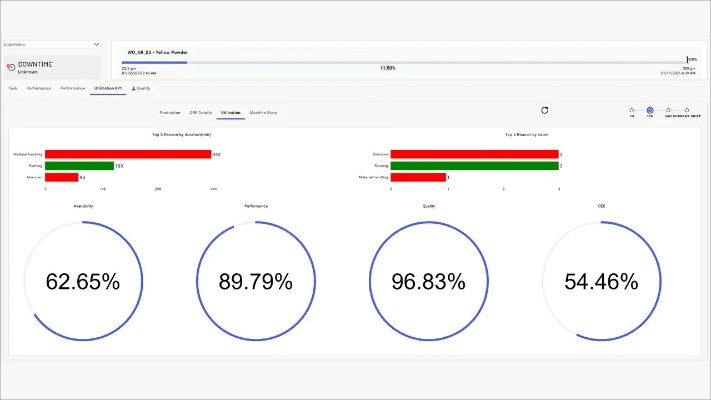Switch to the Task tab
This screenshot has height=400, width=711.
(x=13, y=88)
